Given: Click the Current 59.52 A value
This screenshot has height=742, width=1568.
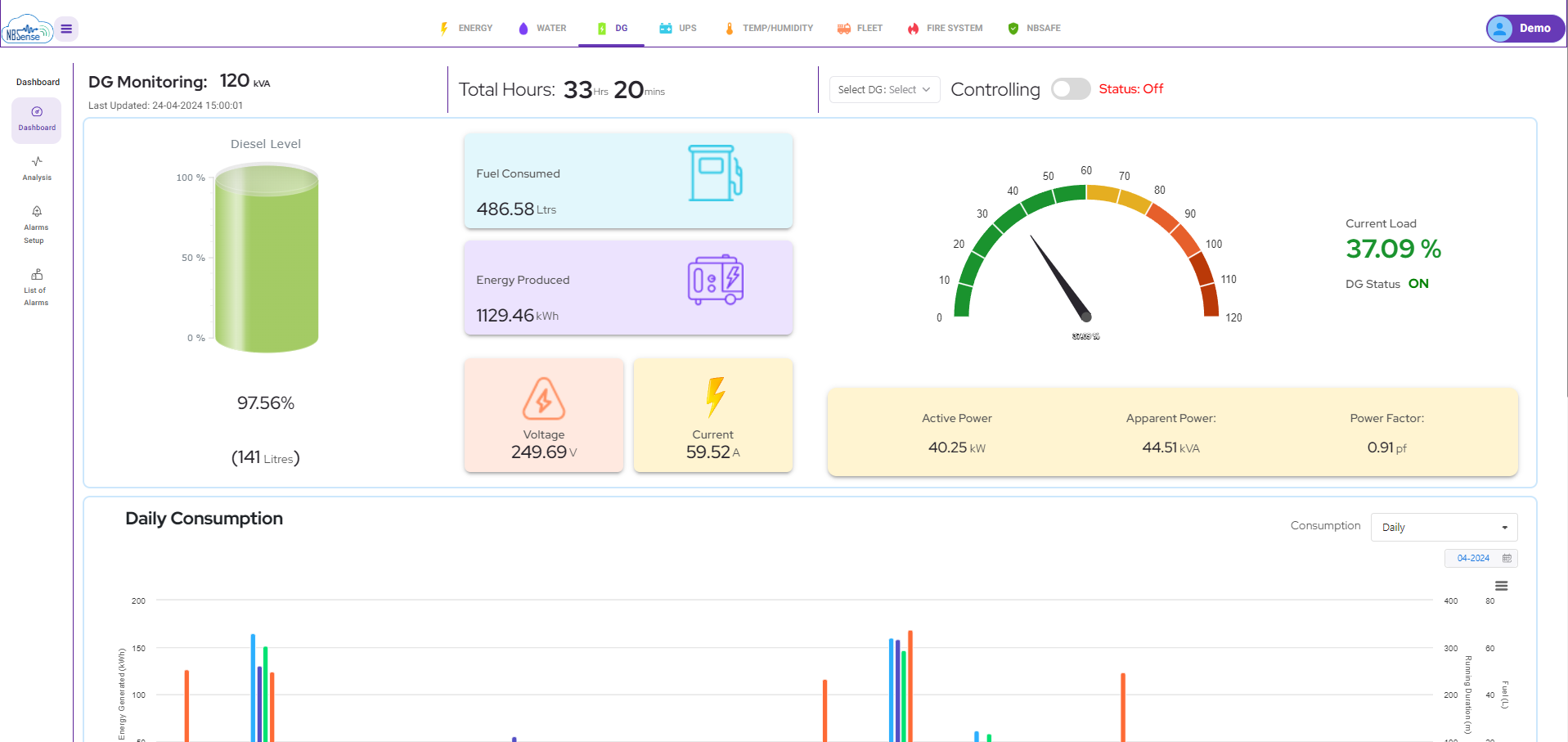Looking at the screenshot, I should click(713, 452).
